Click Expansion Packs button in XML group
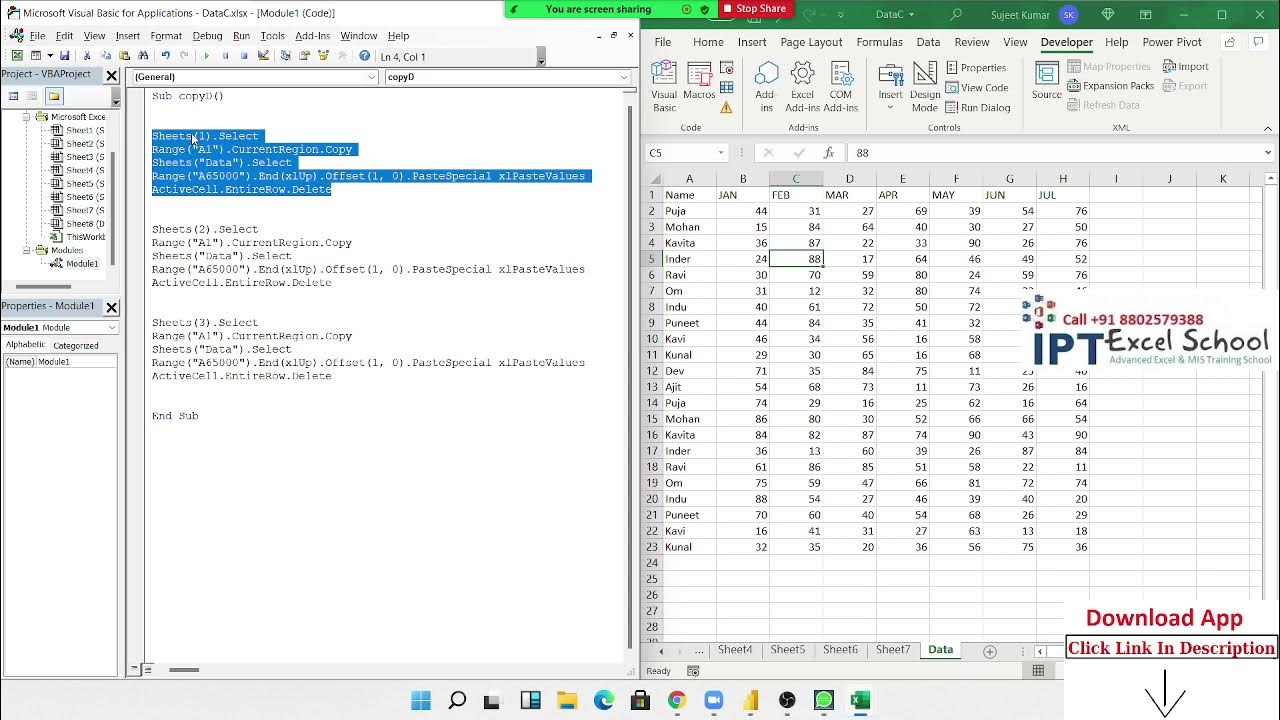 pyautogui.click(x=1110, y=86)
